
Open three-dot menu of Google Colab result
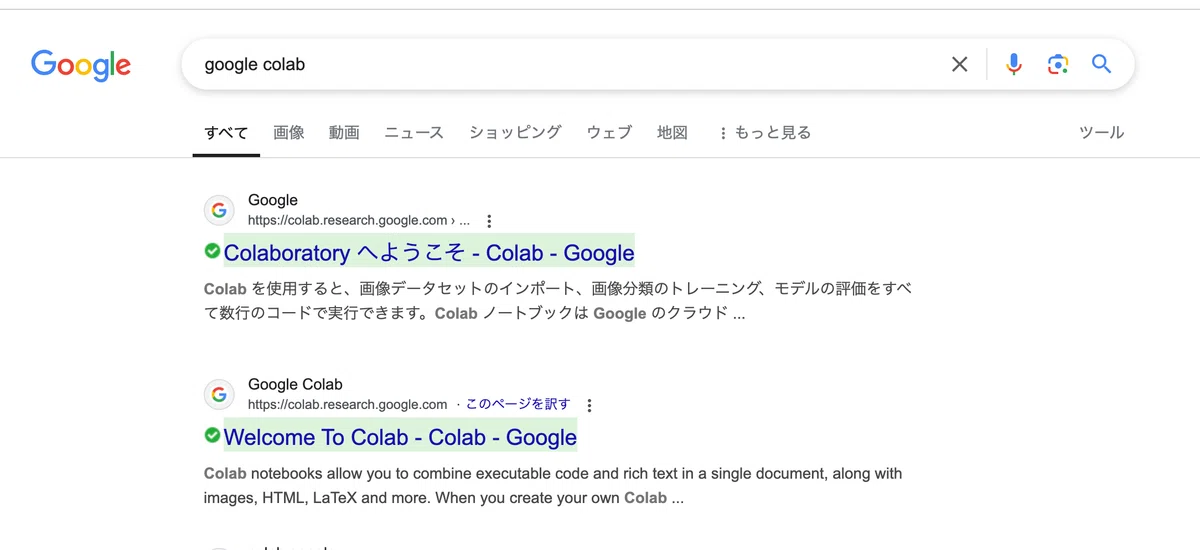coord(589,405)
